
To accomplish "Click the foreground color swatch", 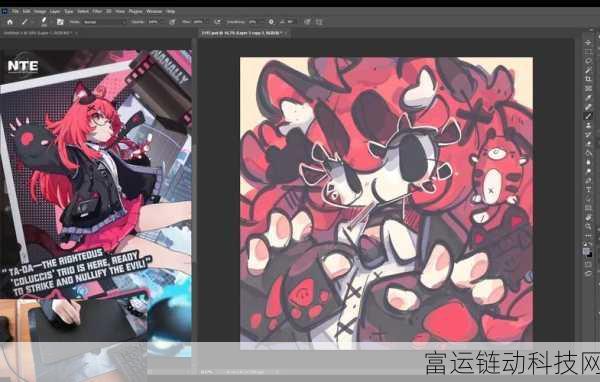I will [x=586, y=251].
